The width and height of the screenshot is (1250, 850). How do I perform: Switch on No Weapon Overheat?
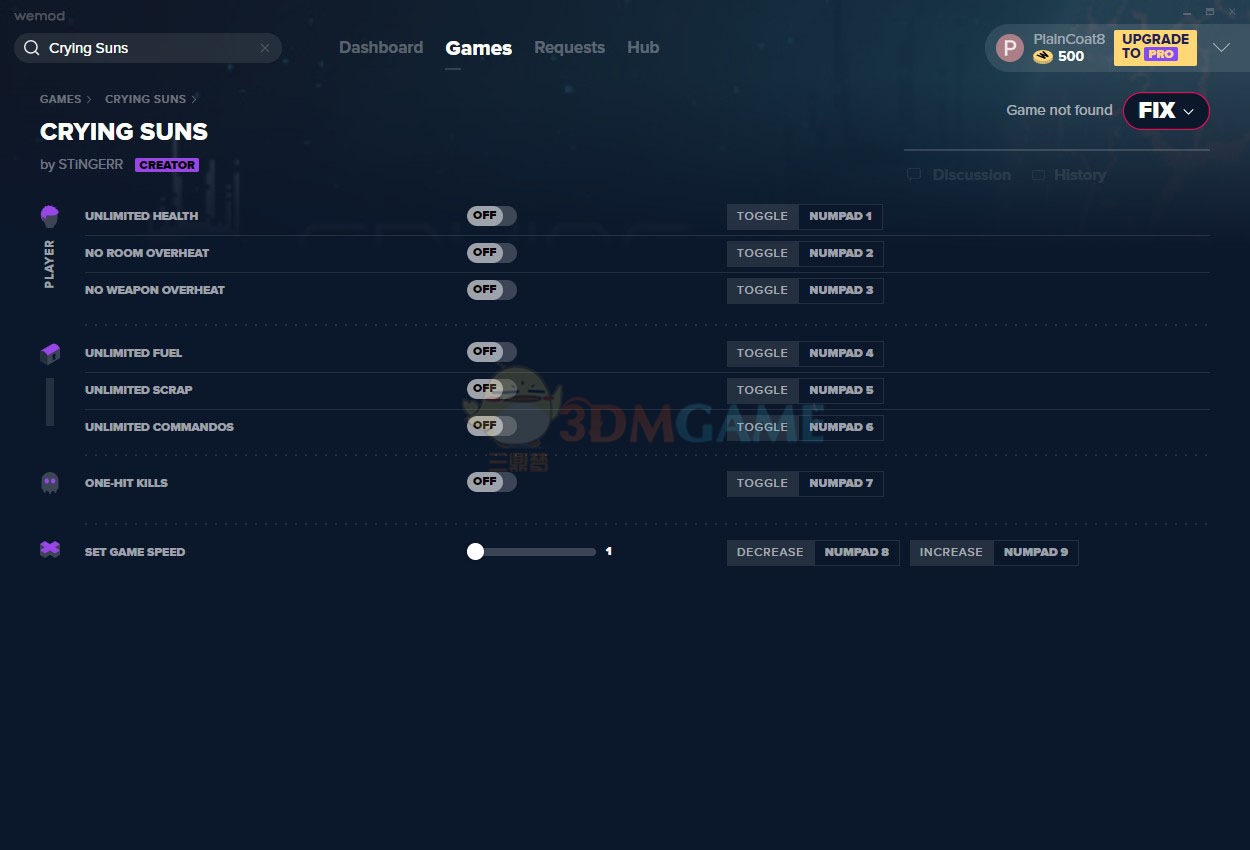point(492,290)
